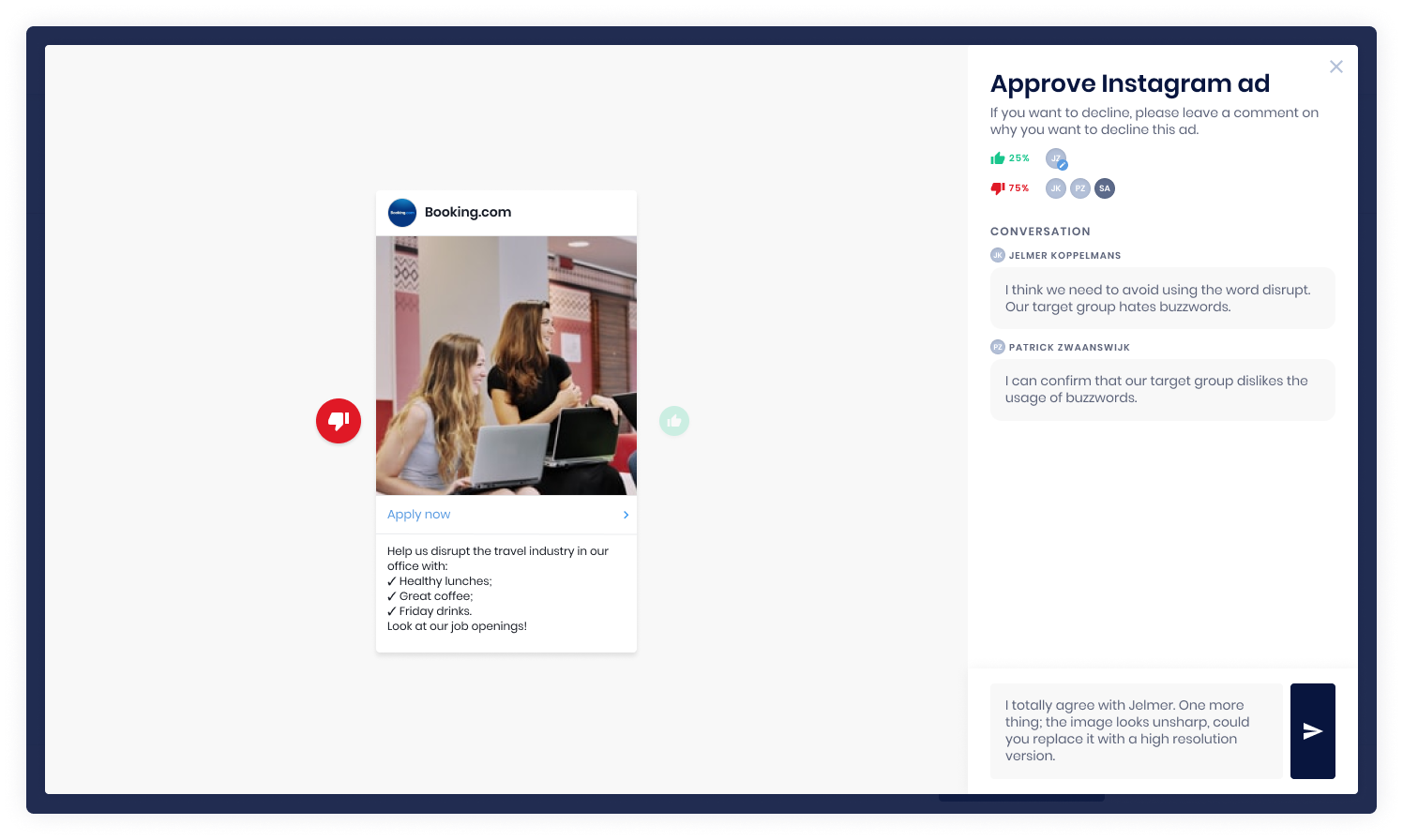The height and width of the screenshot is (840, 1403).
Task: Click 'Look at our job openings!' text
Action: pyautogui.click(x=458, y=626)
